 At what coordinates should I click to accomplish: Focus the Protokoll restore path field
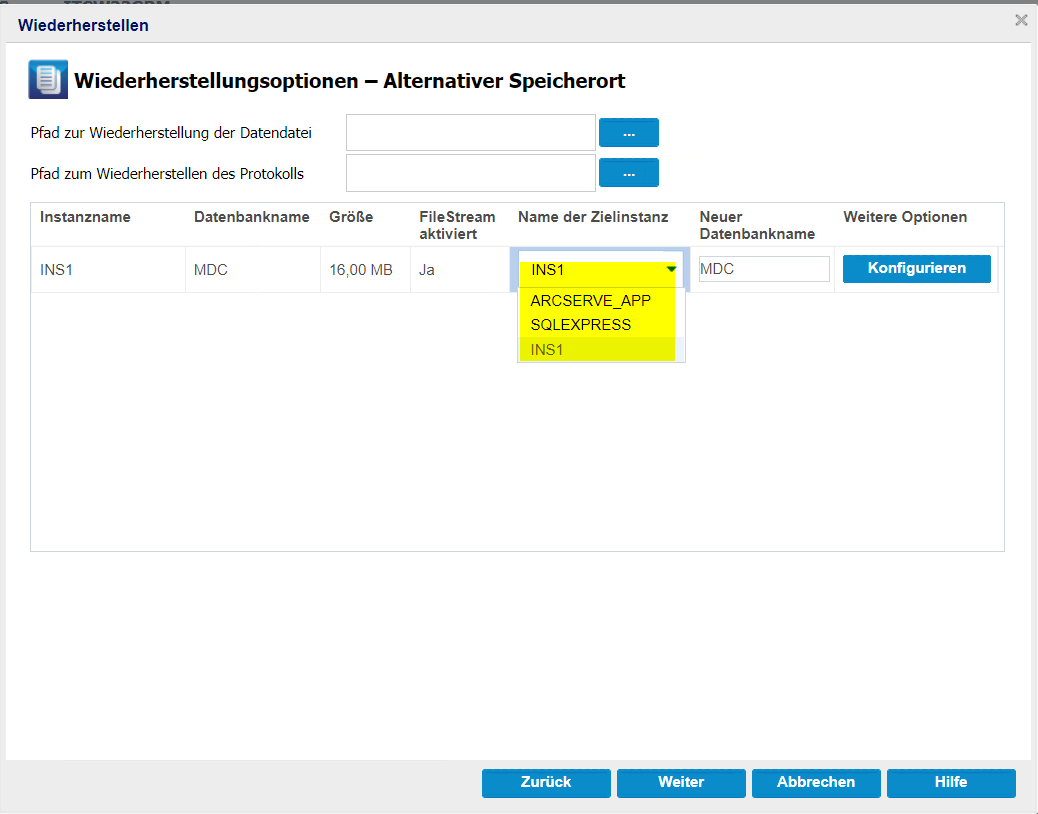471,173
